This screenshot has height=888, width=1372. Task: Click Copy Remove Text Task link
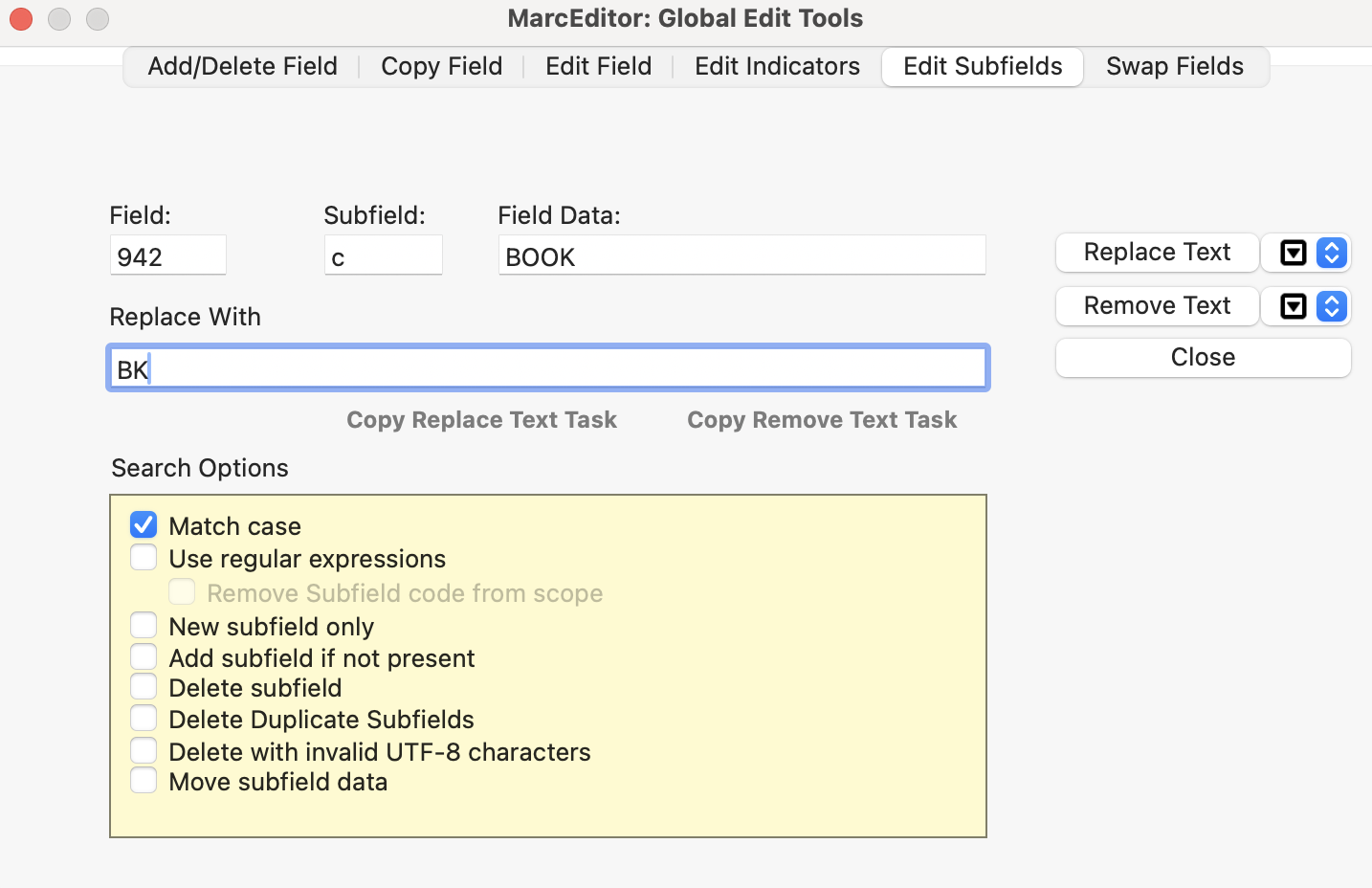(822, 420)
